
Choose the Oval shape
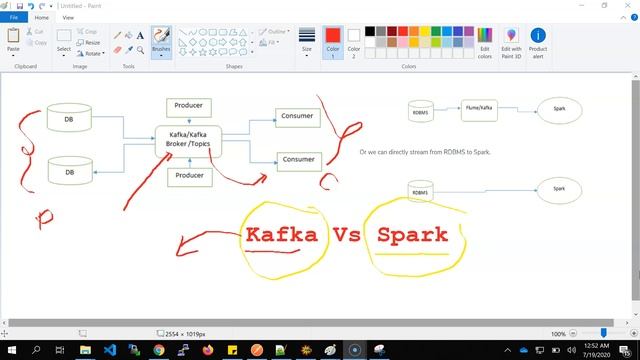[203, 32]
